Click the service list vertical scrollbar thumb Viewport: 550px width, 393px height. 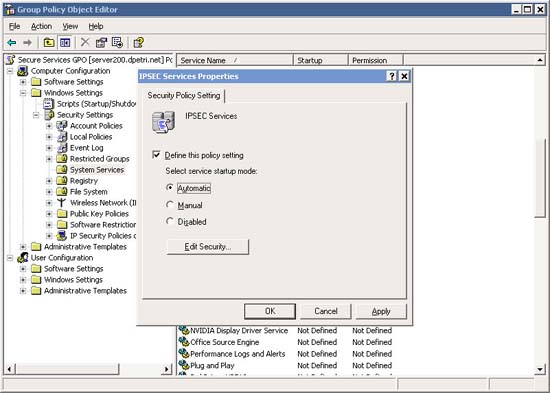click(540, 178)
